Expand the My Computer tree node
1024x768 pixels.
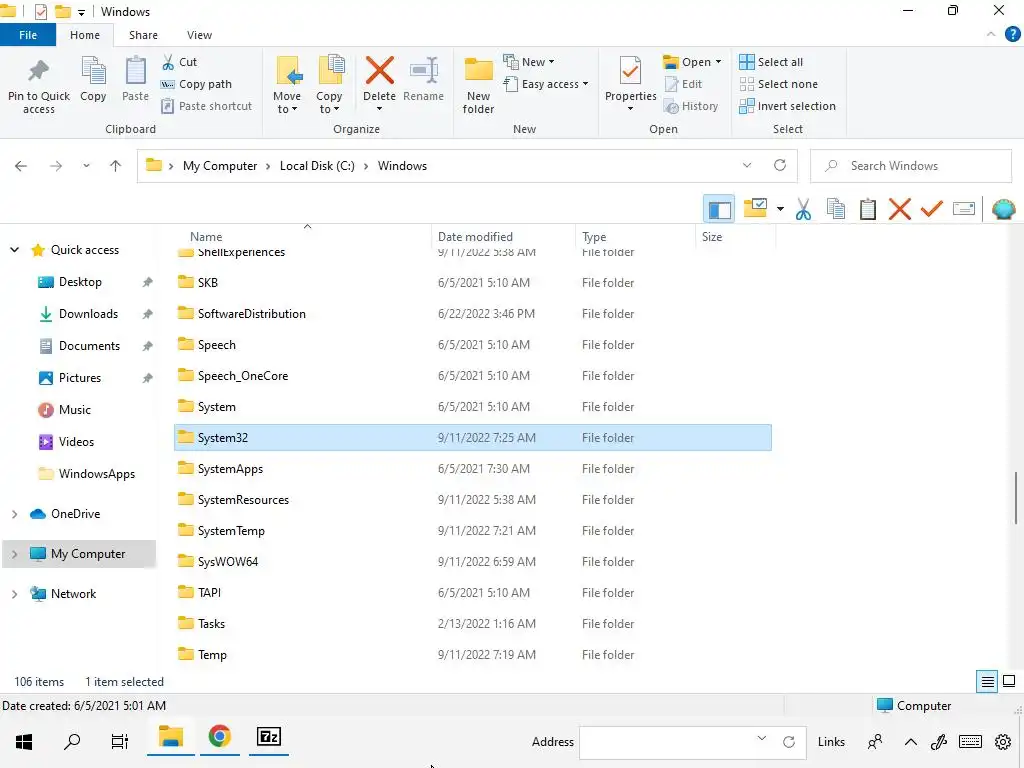click(x=14, y=554)
